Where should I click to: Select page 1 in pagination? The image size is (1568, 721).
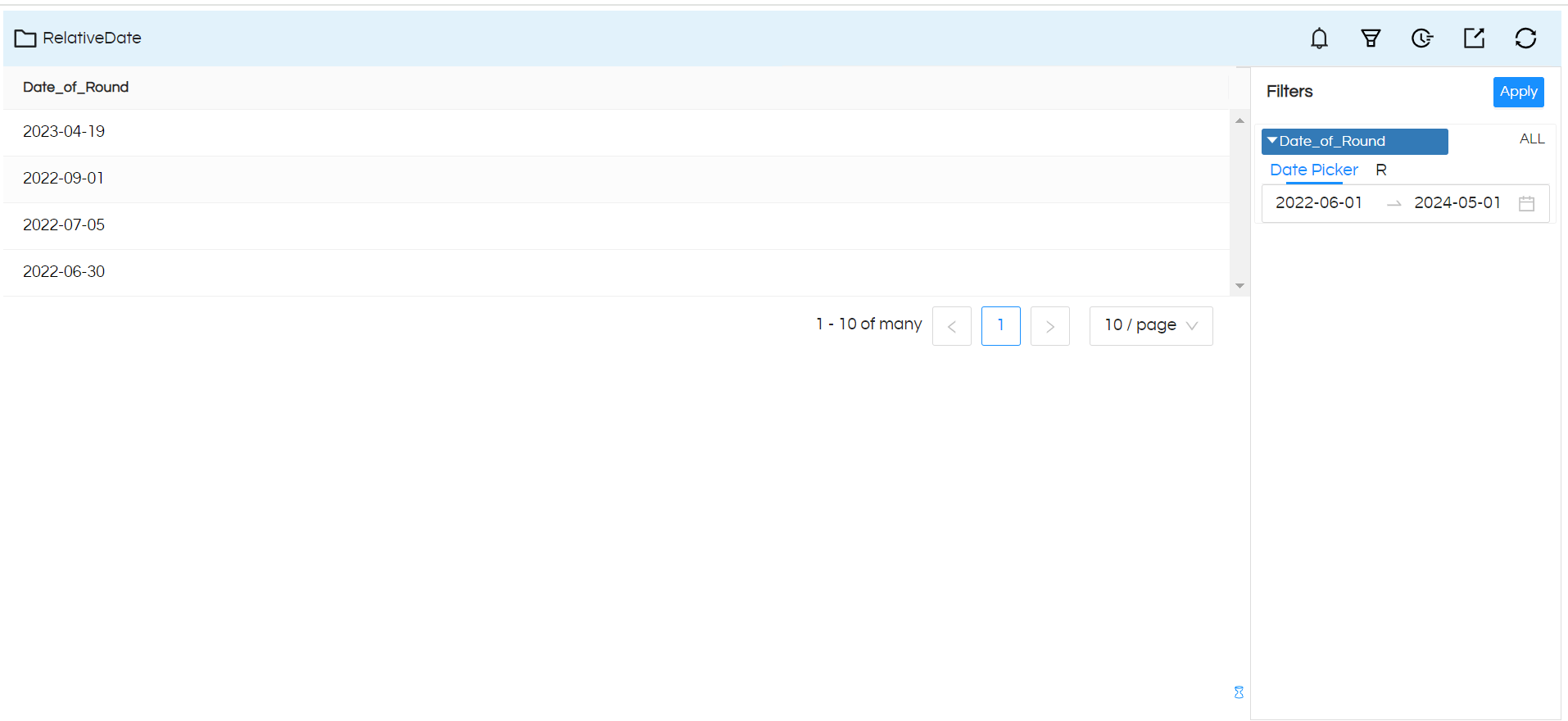pyautogui.click(x=1001, y=326)
